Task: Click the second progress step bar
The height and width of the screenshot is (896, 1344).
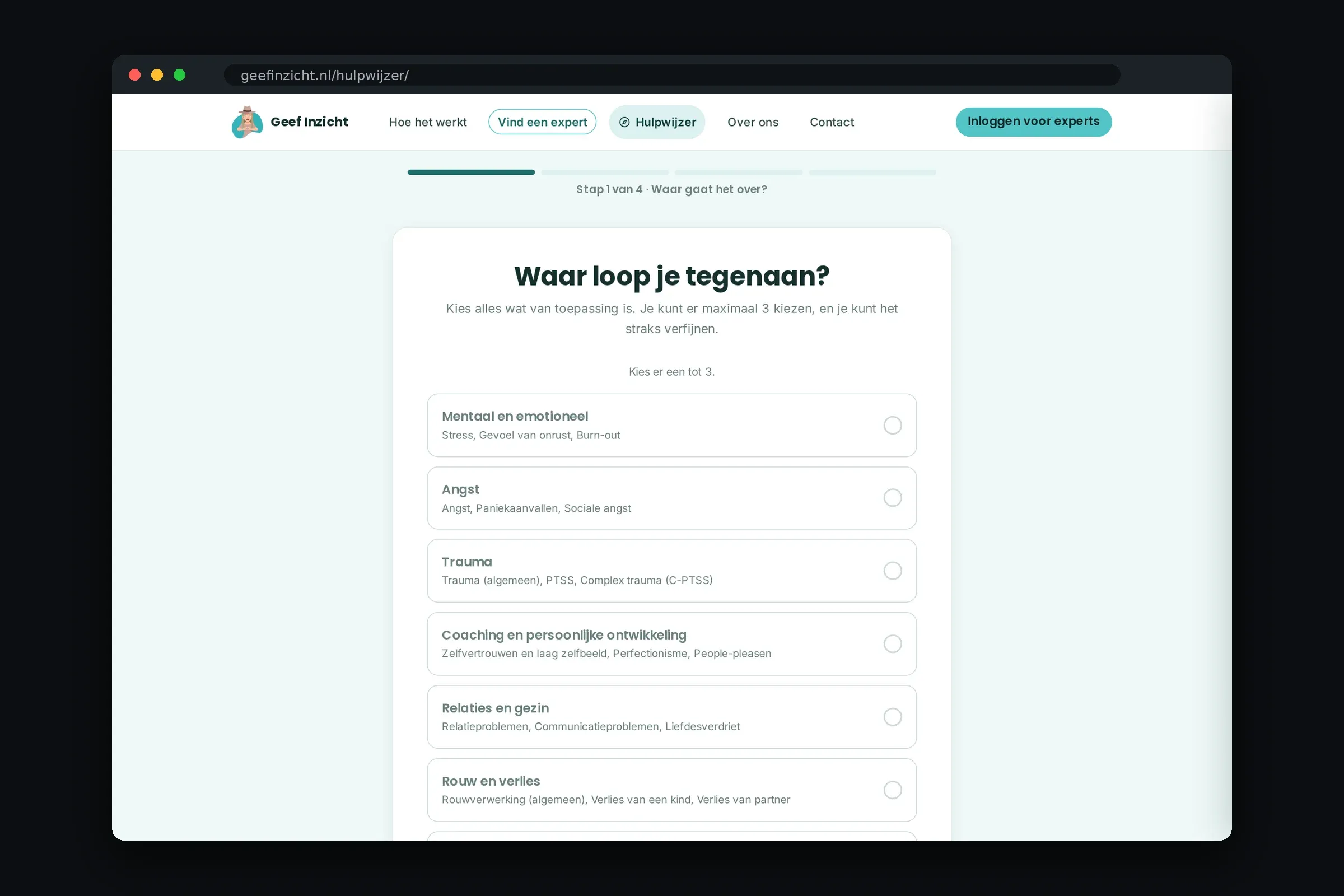Action: pyautogui.click(x=605, y=172)
